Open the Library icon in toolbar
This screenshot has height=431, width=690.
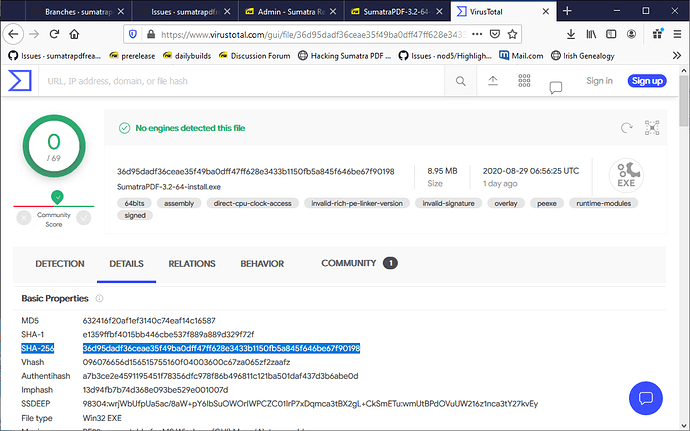591,34
